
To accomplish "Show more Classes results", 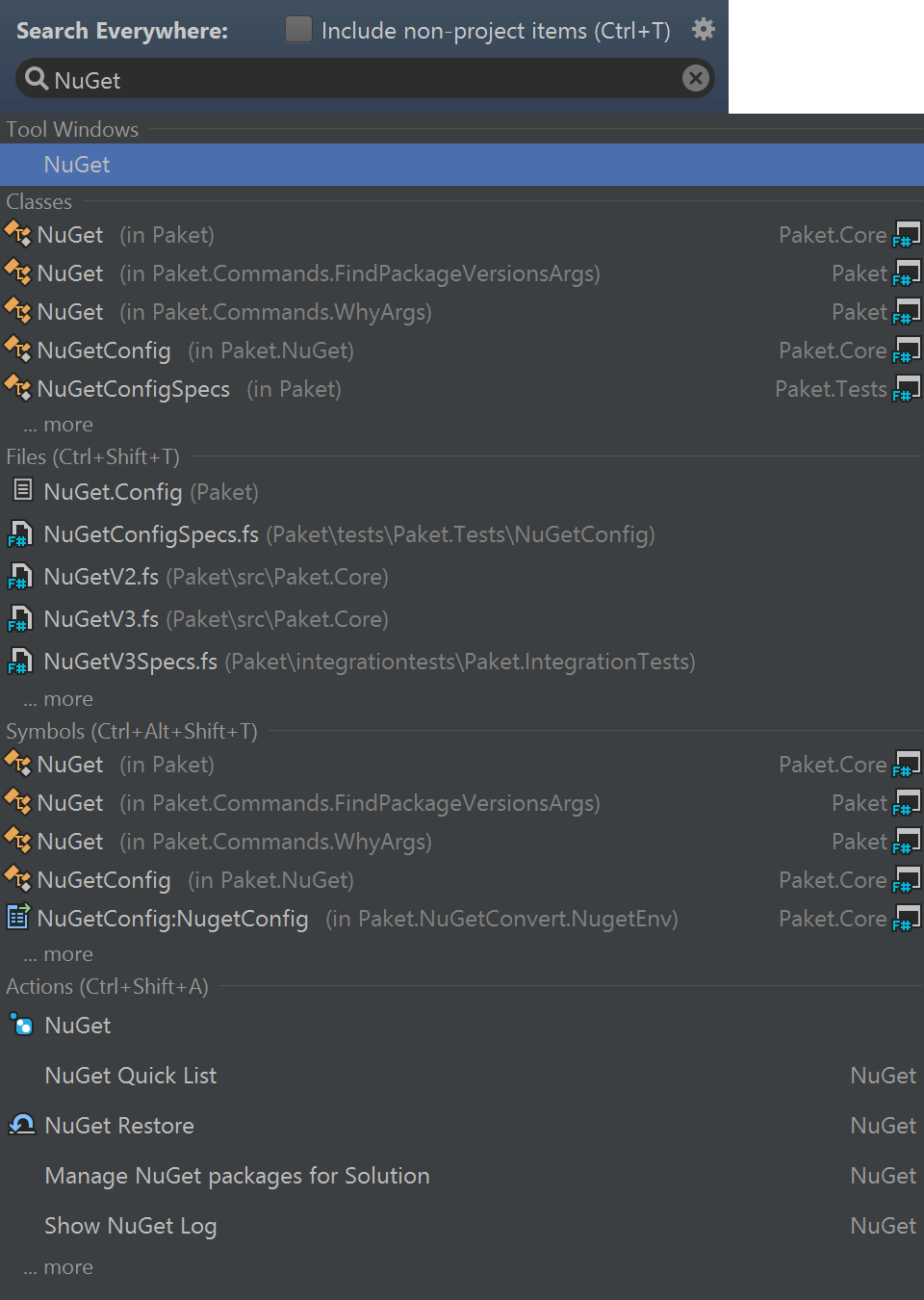I will tap(59, 425).
